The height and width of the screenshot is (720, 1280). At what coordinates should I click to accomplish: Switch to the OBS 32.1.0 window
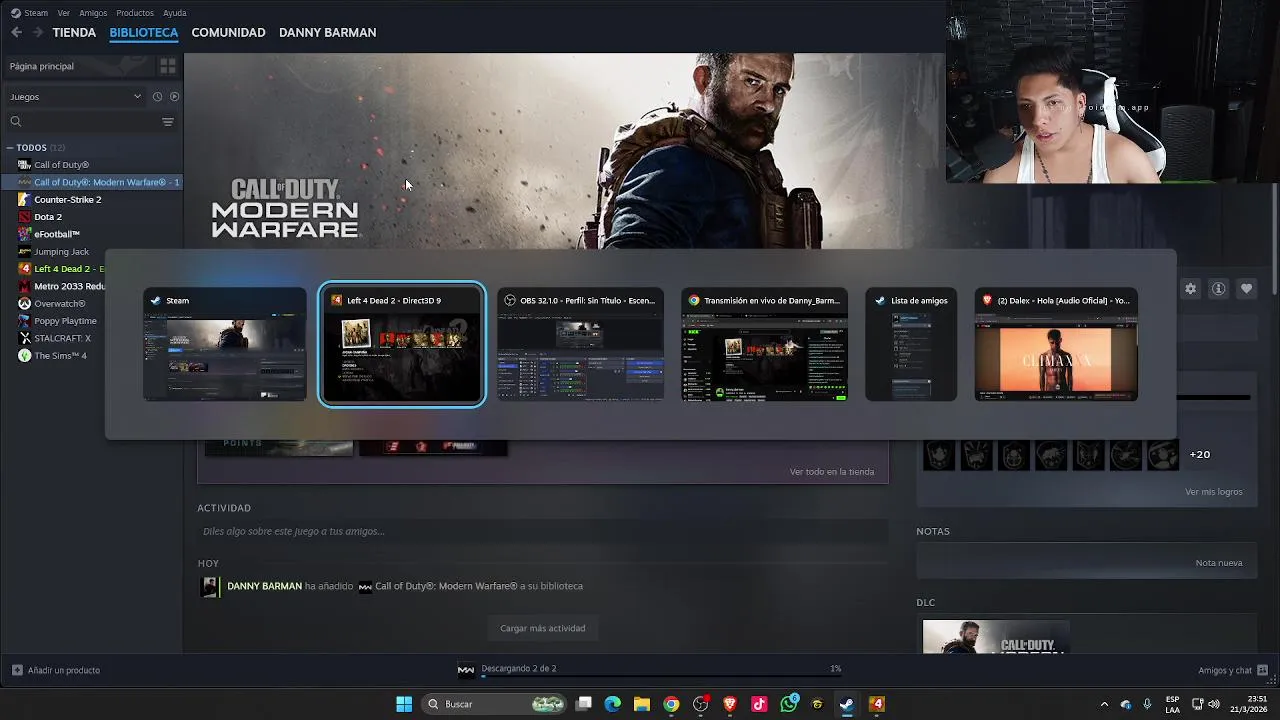580,345
